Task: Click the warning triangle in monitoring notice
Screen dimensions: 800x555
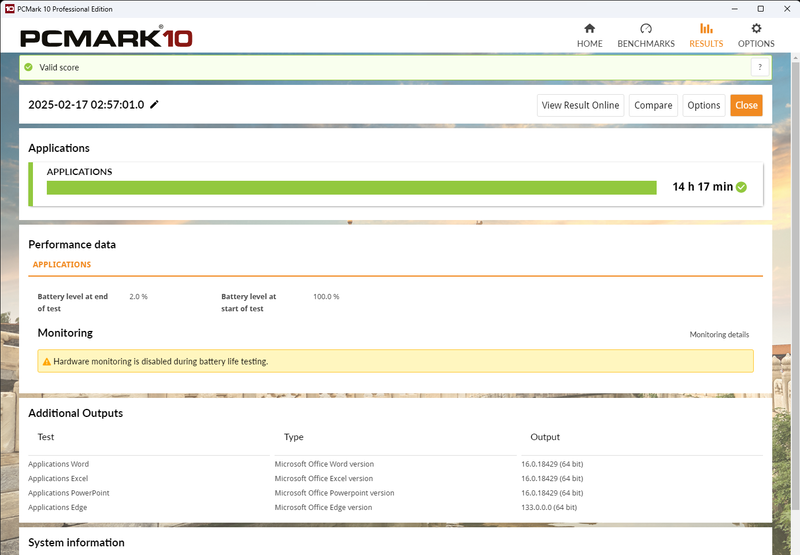Action: [x=46, y=362]
